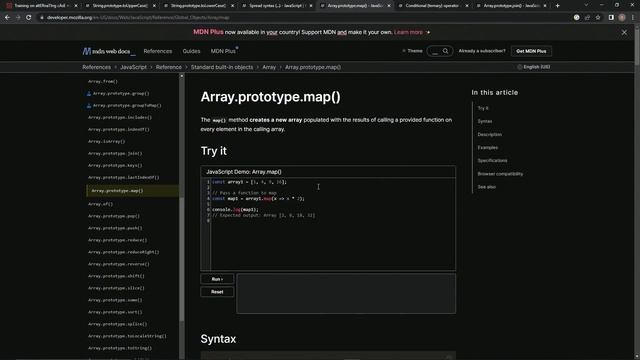Viewport: 640px width, 360px height.
Task: Open Array.prototype.indexOf() in sidebar
Action: click(x=118, y=129)
